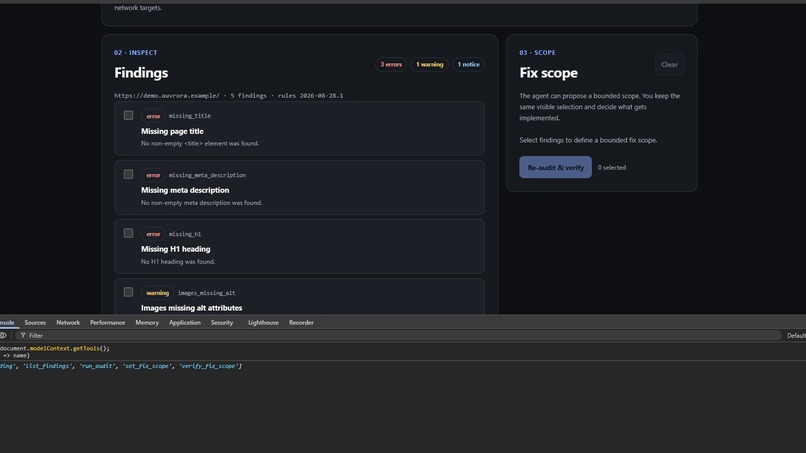Click the Re-audit & verify button
The image size is (806, 453).
pos(555,168)
